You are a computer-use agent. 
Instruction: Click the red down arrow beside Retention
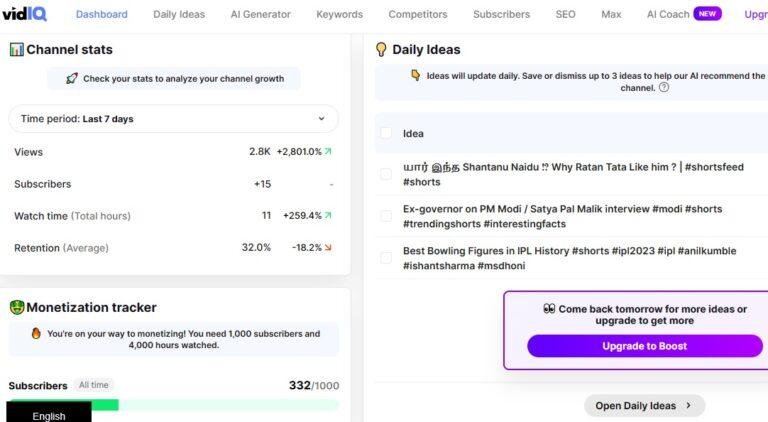328,248
